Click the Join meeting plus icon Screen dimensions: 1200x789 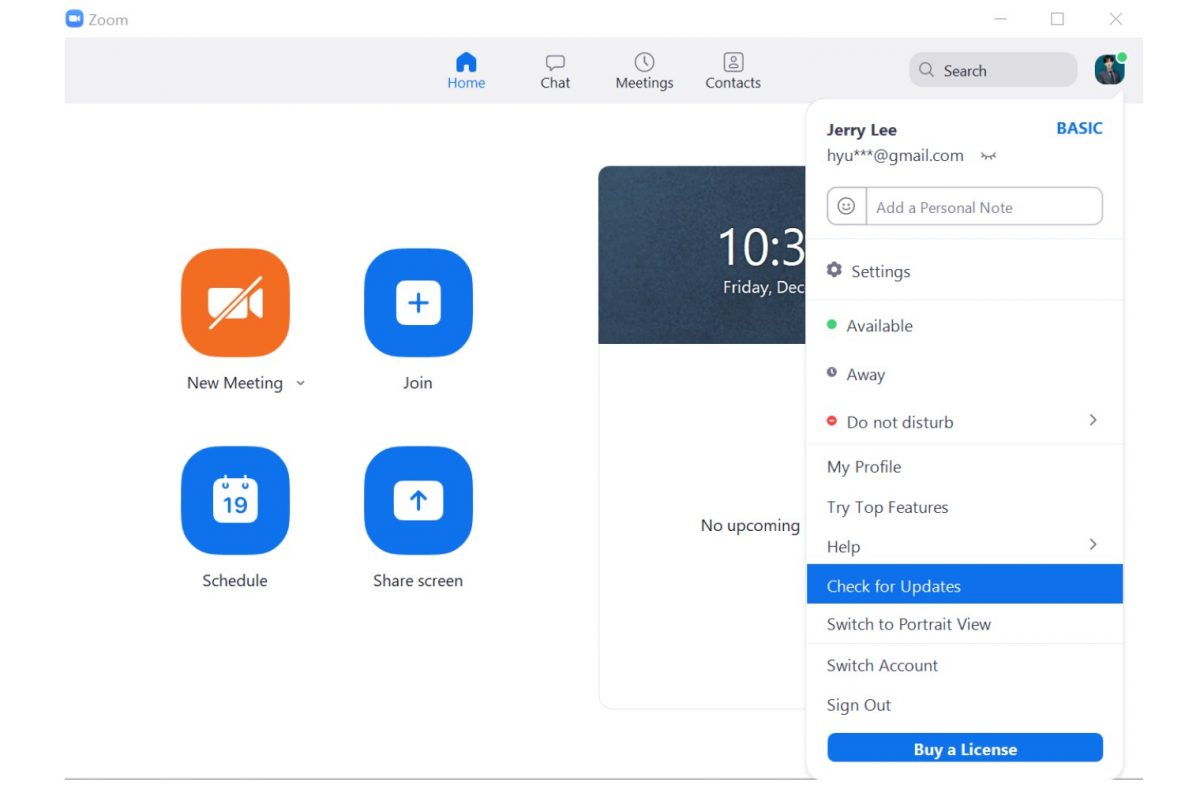pos(418,303)
